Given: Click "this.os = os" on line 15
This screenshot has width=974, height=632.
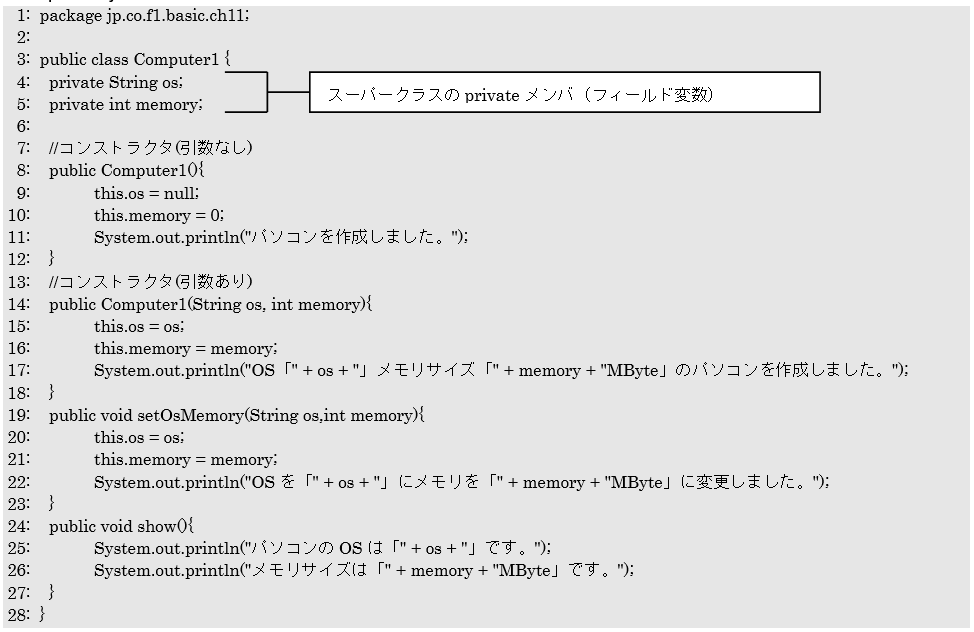Looking at the screenshot, I should tap(140, 326).
